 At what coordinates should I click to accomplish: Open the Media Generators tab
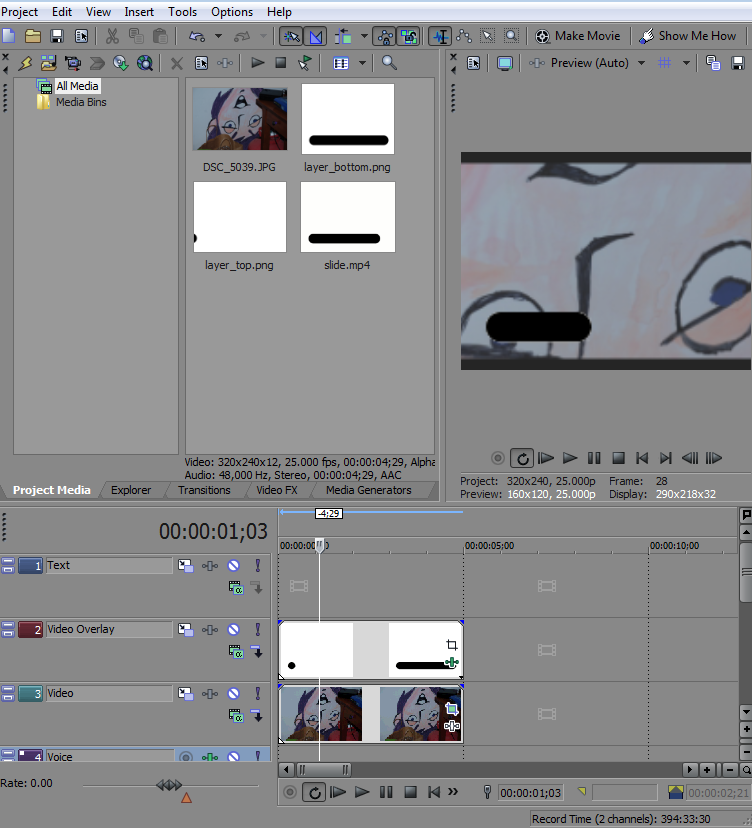(369, 490)
